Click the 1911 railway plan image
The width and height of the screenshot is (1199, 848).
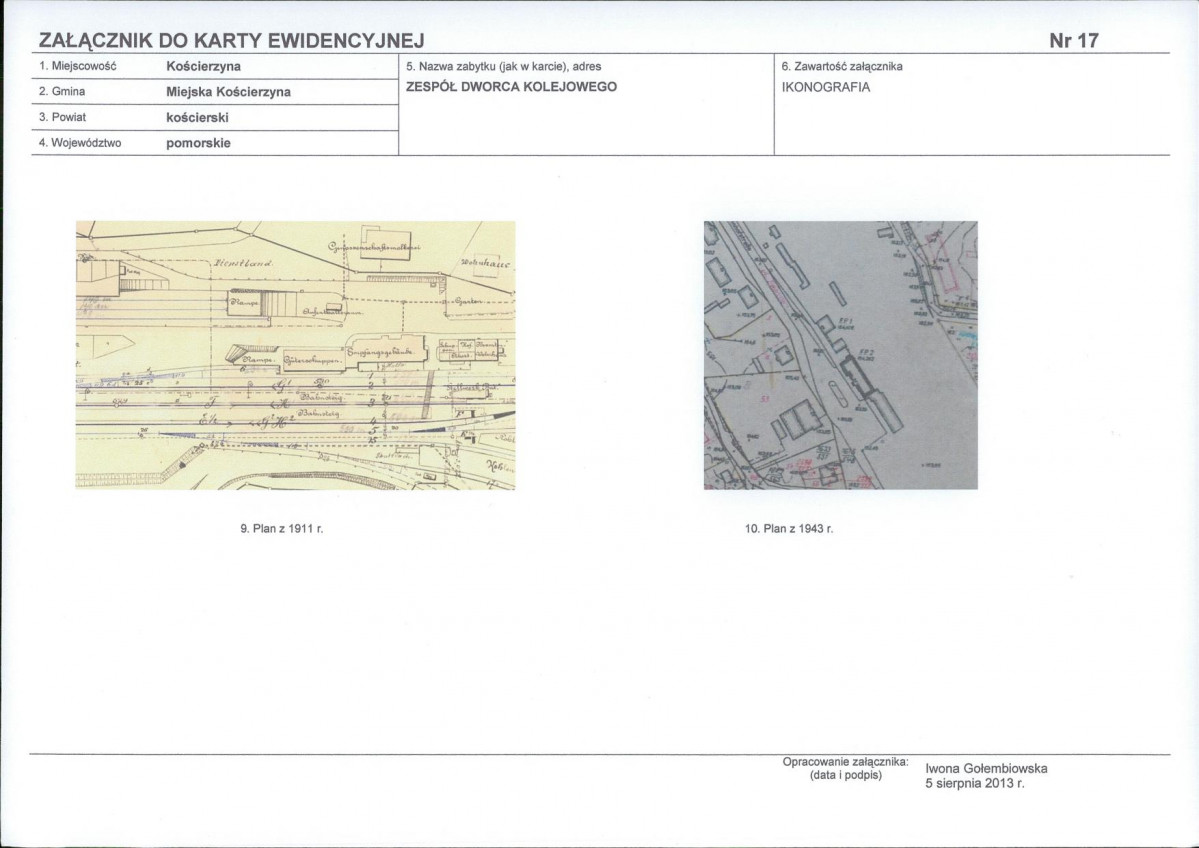(295, 355)
